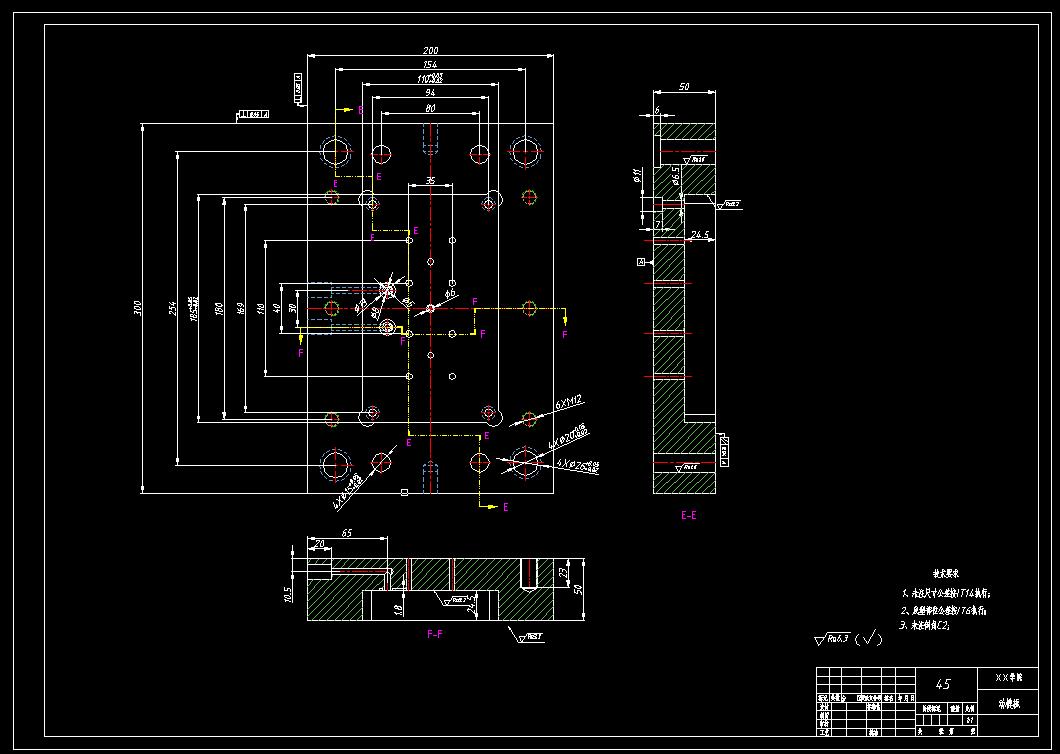Click the 30 vertical dimension text
Screen dimensions: 1060x754
click(292, 308)
